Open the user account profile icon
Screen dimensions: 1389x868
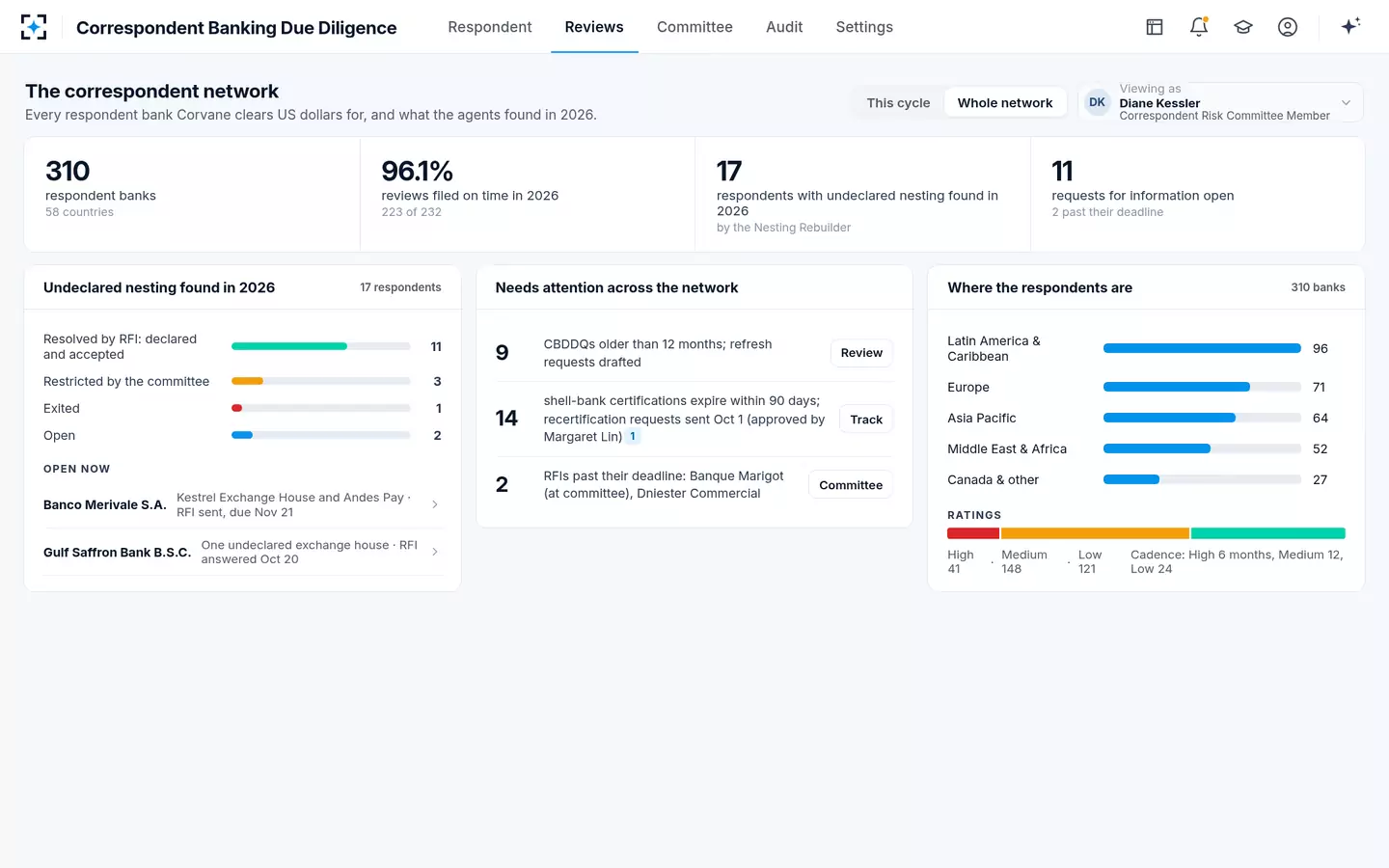click(x=1288, y=27)
